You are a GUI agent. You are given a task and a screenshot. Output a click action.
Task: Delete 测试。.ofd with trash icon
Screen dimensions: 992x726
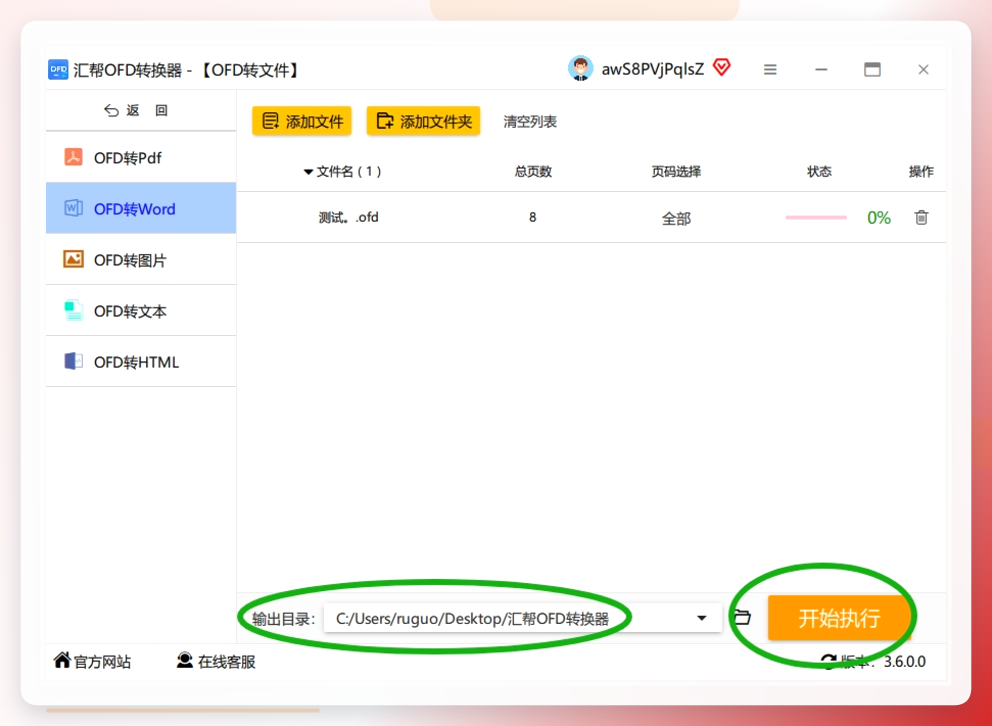pyautogui.click(x=922, y=218)
